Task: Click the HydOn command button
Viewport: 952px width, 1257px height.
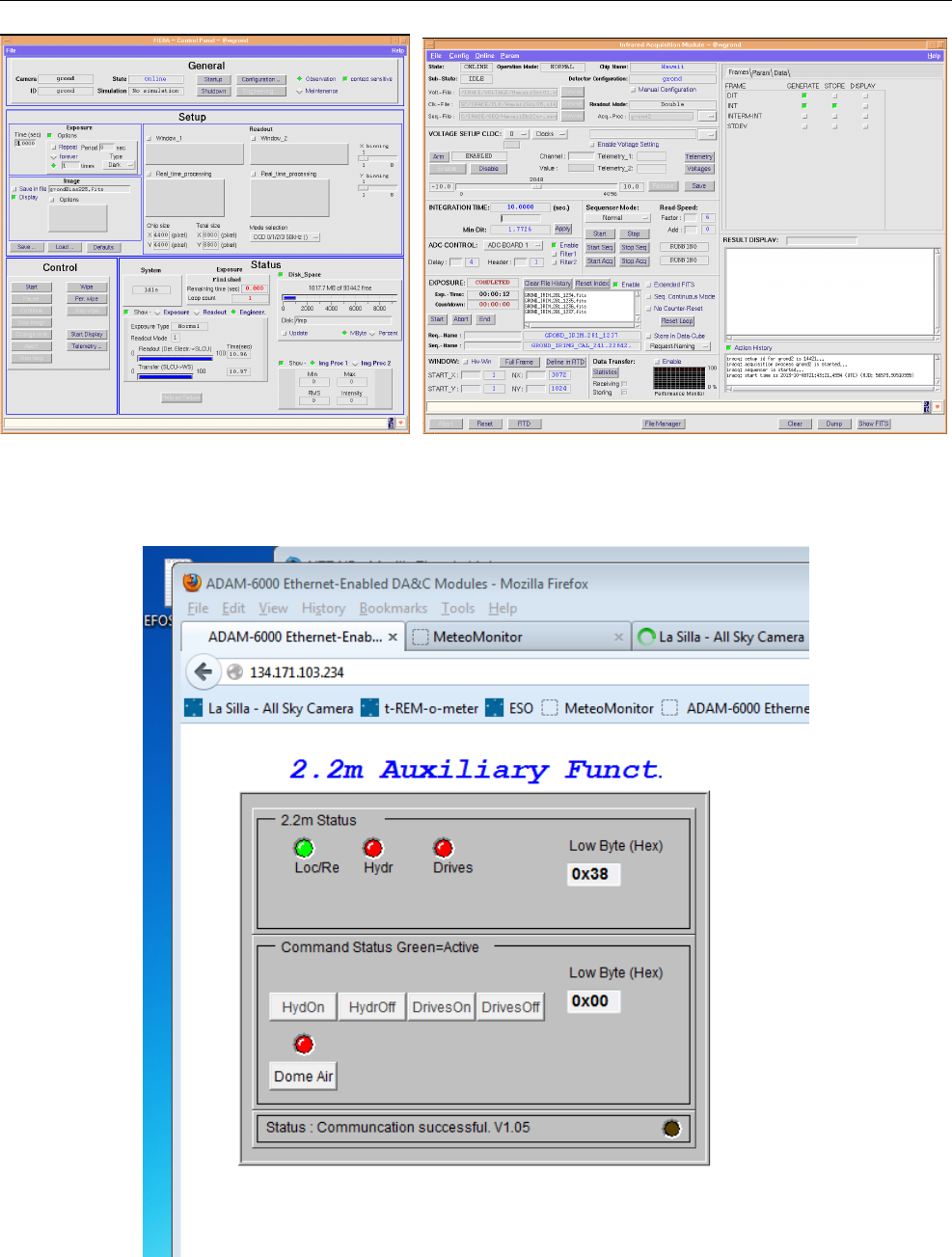Action: tap(303, 1007)
